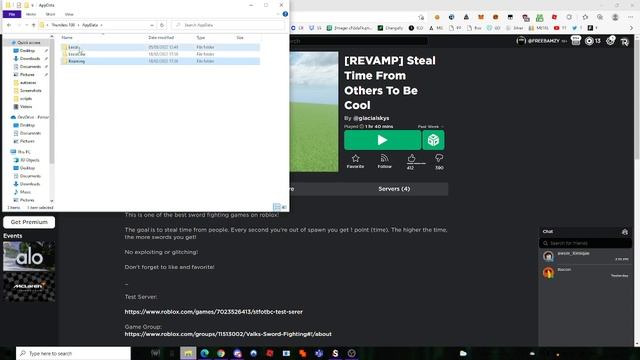Viewport: 640px width, 360px height.
Task: Expand the recent locations dropdown arrow
Action: (x=27, y=25)
